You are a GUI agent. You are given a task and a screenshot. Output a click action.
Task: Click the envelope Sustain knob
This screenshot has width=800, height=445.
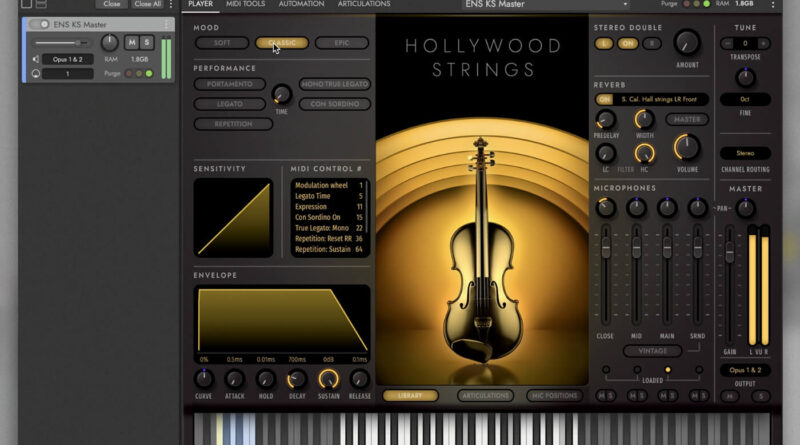click(328, 379)
